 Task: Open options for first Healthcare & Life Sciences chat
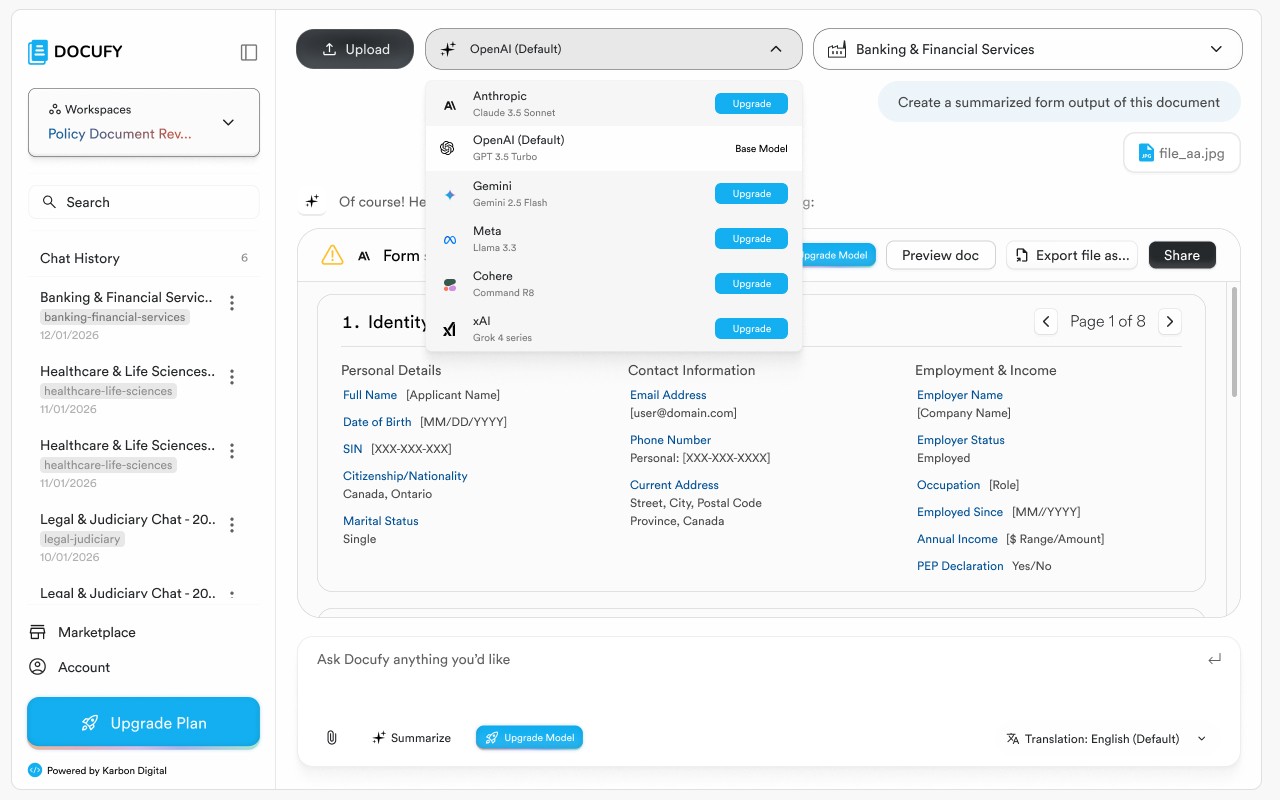pyautogui.click(x=232, y=377)
